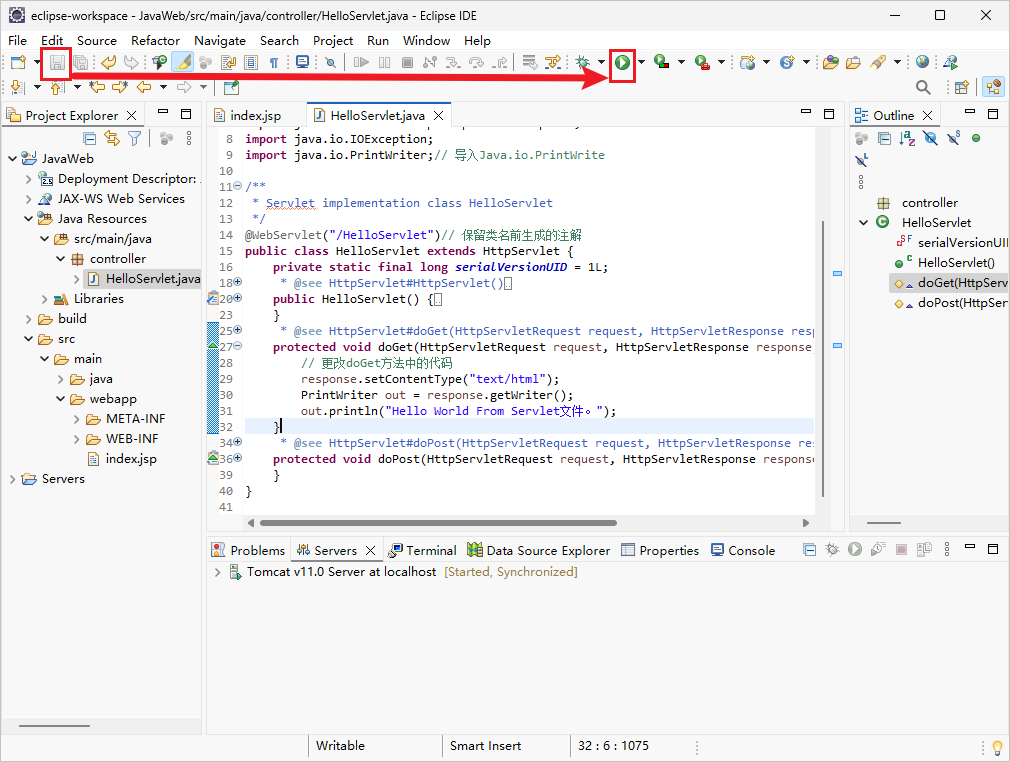Image resolution: width=1010 pixels, height=762 pixels.
Task: Click the Open Web Browser globe icon
Action: click(922, 62)
